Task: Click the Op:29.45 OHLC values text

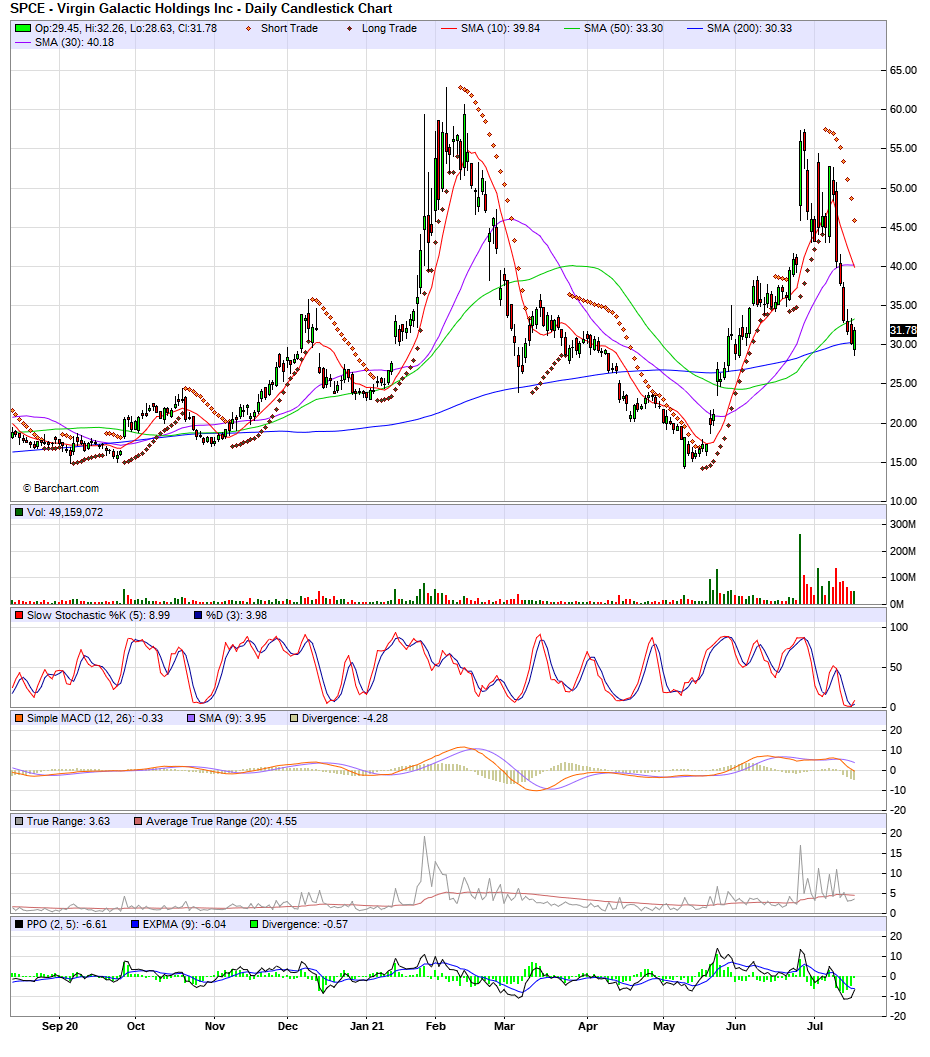Action: [x=126, y=28]
